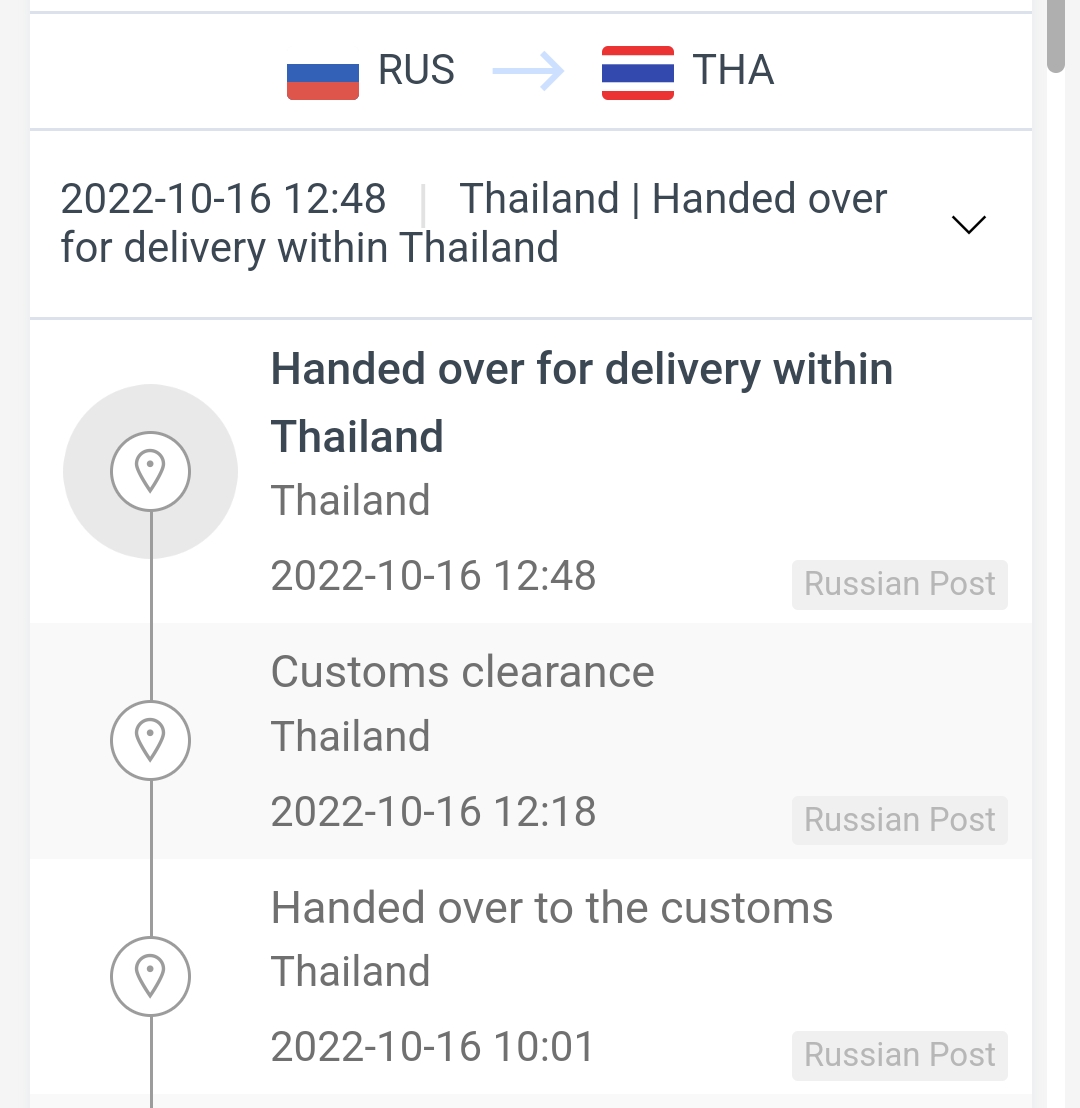Screen dimensions: 1080x1108
Task: Click the Handed over to the customs title
Action: point(552,907)
